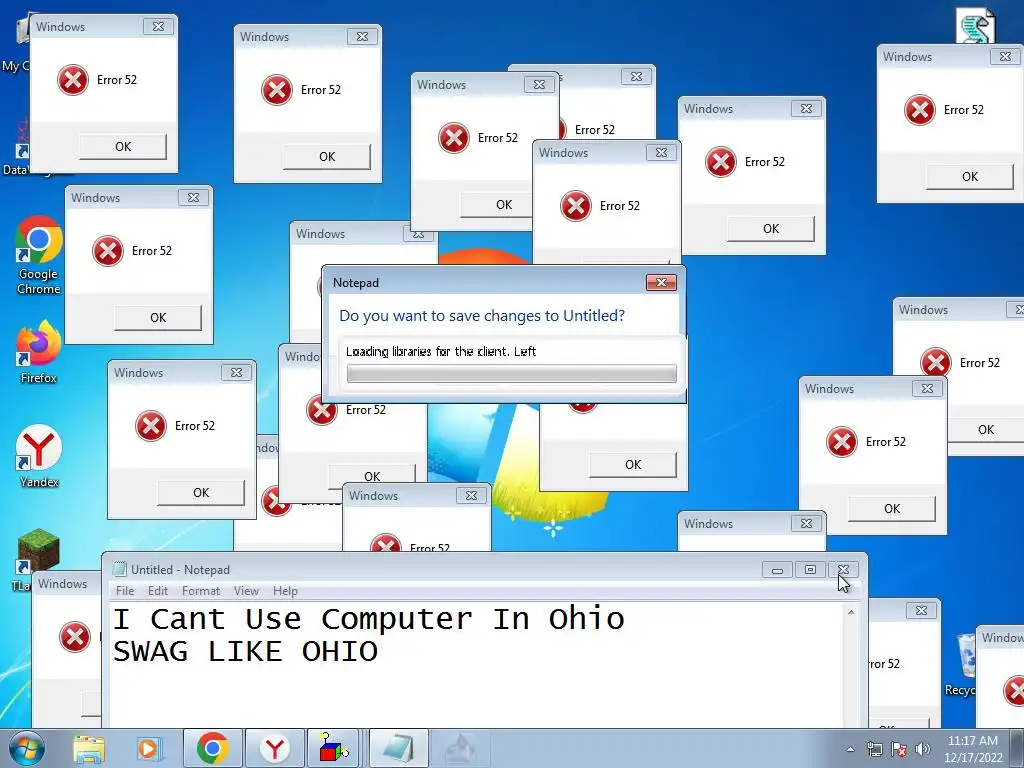This screenshot has height=768, width=1024.
Task: Click the 'Do you want to save changes' text
Action: pos(482,315)
